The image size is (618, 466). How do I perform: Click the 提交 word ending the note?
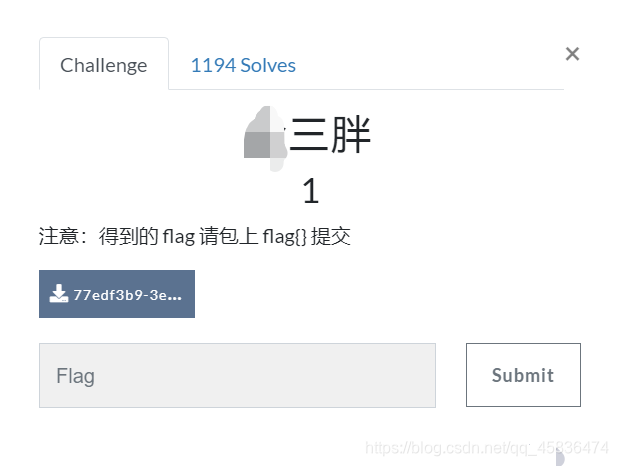click(x=331, y=237)
